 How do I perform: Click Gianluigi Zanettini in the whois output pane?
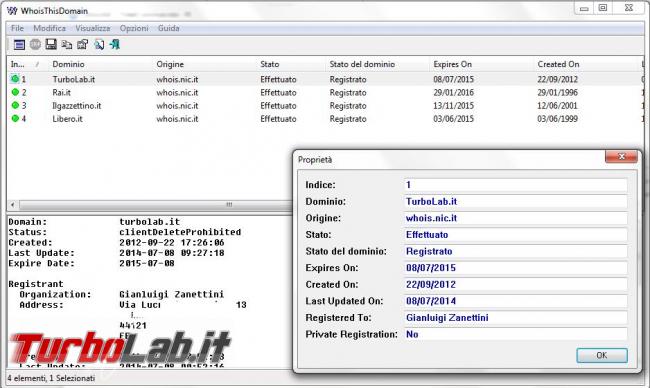(172, 294)
